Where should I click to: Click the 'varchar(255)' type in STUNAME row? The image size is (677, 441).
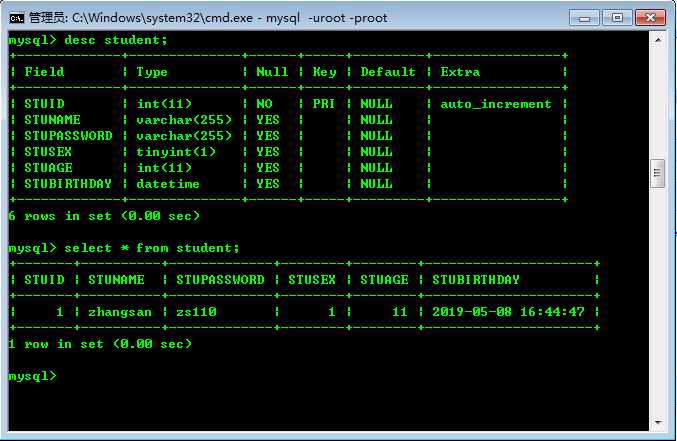tap(184, 120)
